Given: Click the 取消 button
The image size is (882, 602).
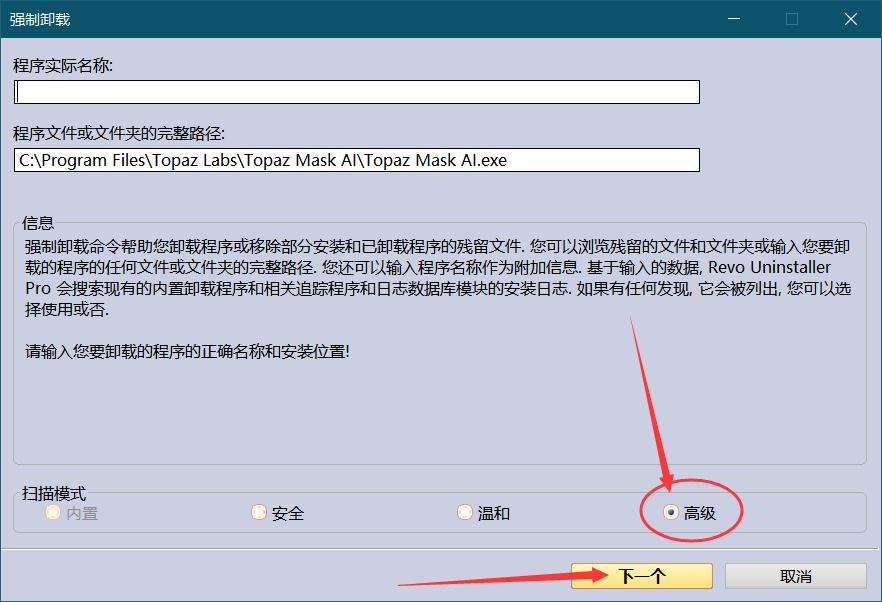Looking at the screenshot, I should click(796, 575).
